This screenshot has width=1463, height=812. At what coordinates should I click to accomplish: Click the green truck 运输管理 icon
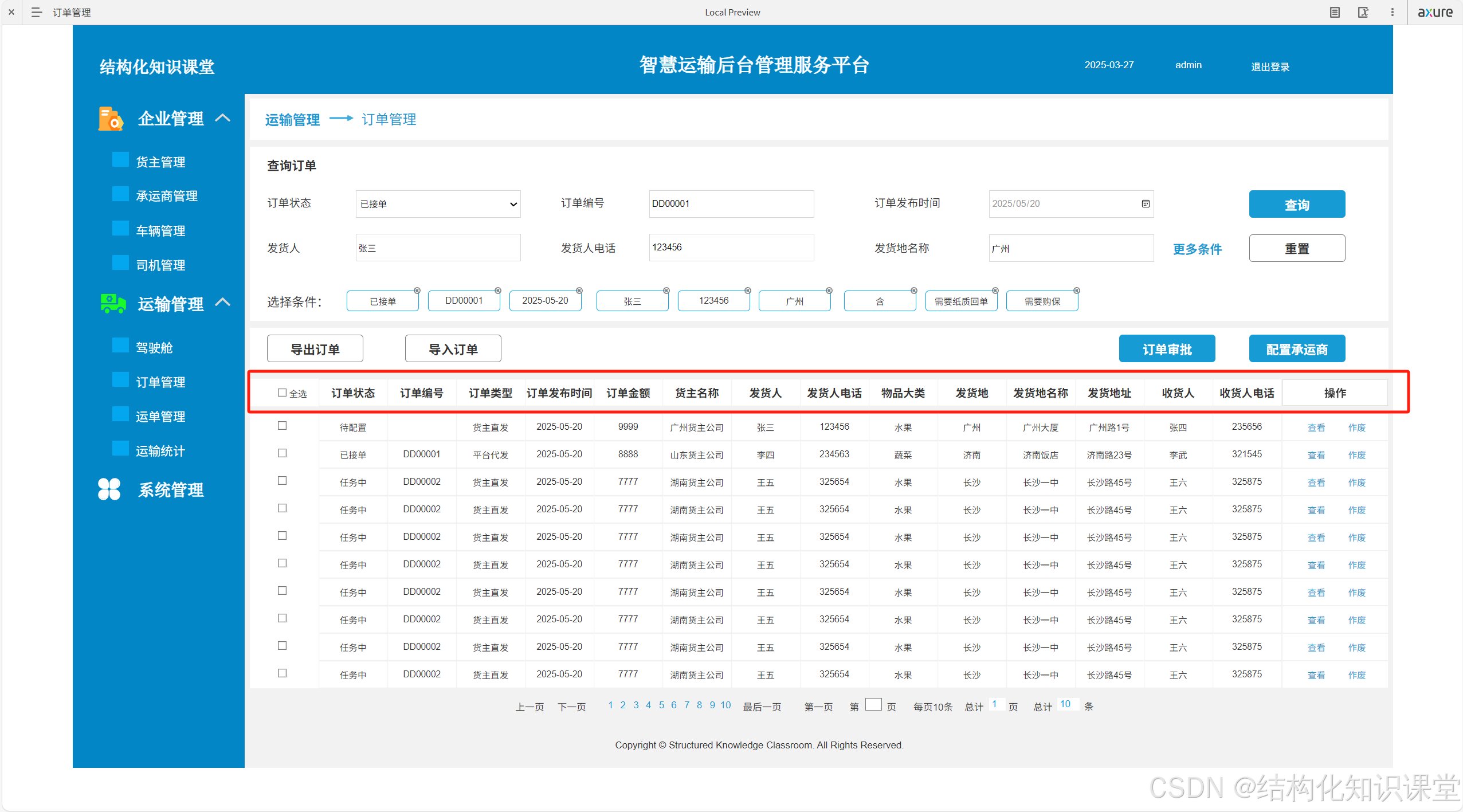click(x=112, y=303)
